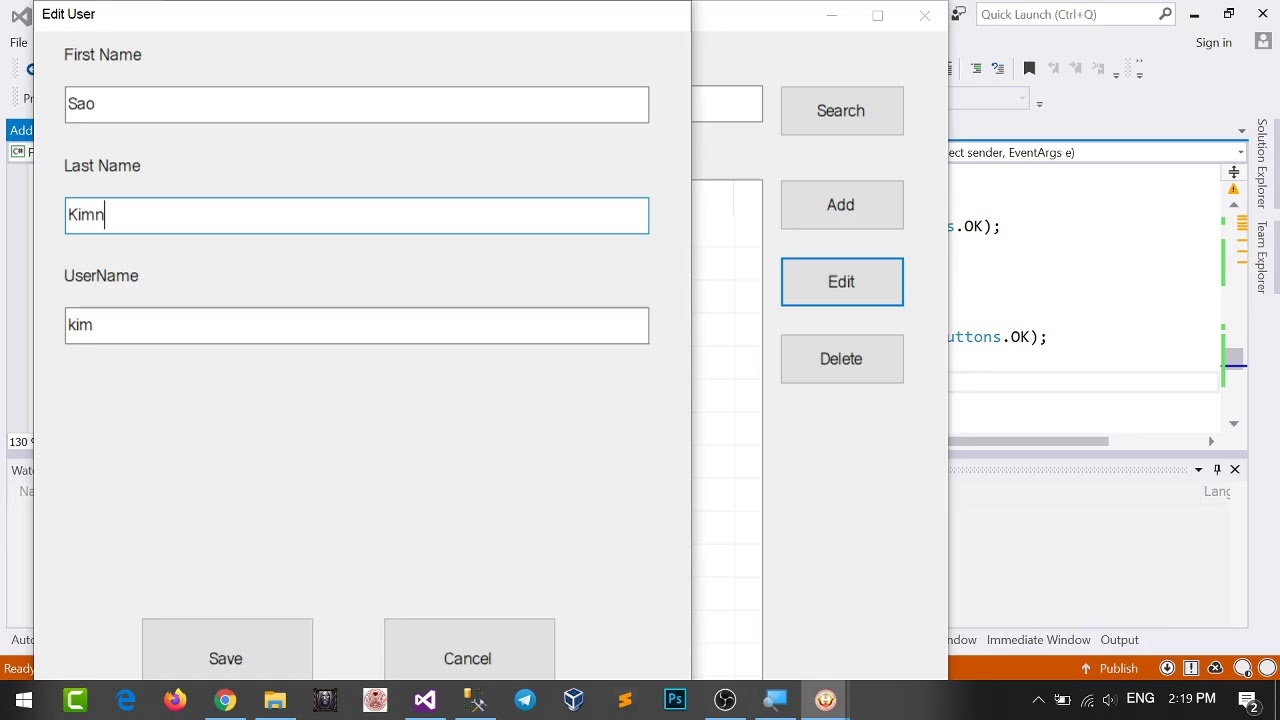The image size is (1280, 720).
Task: Click the Add button in the background form
Action: tap(842, 205)
